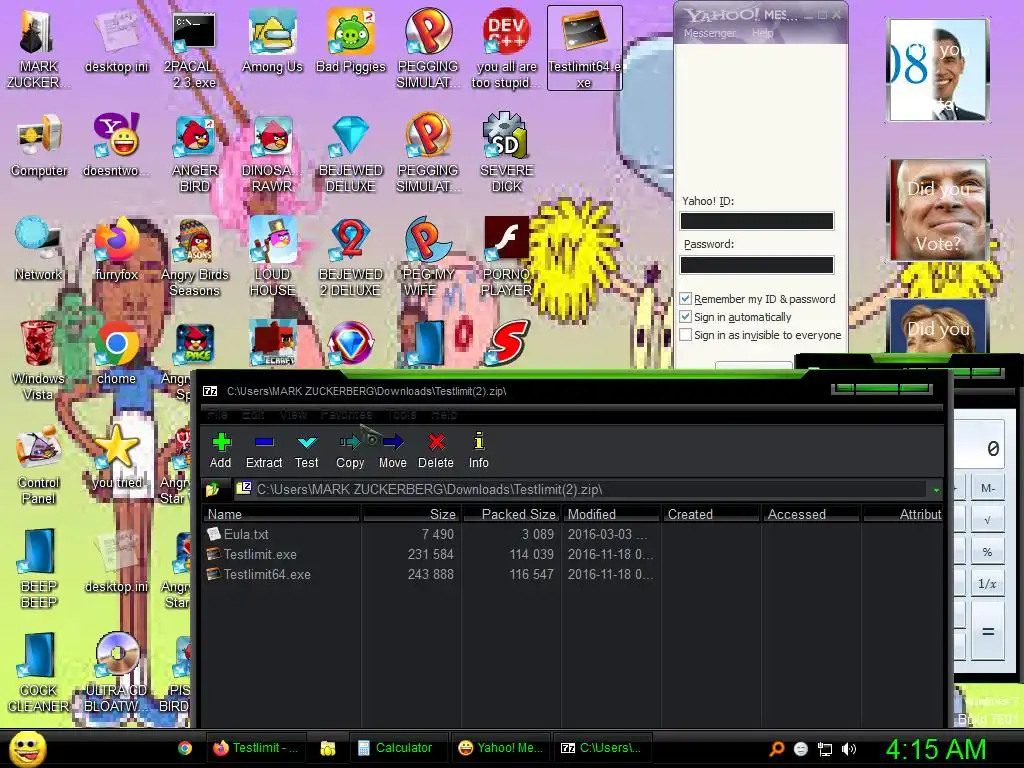Switch to Calculator on the taskbar
This screenshot has height=768, width=1024.
coord(396,748)
